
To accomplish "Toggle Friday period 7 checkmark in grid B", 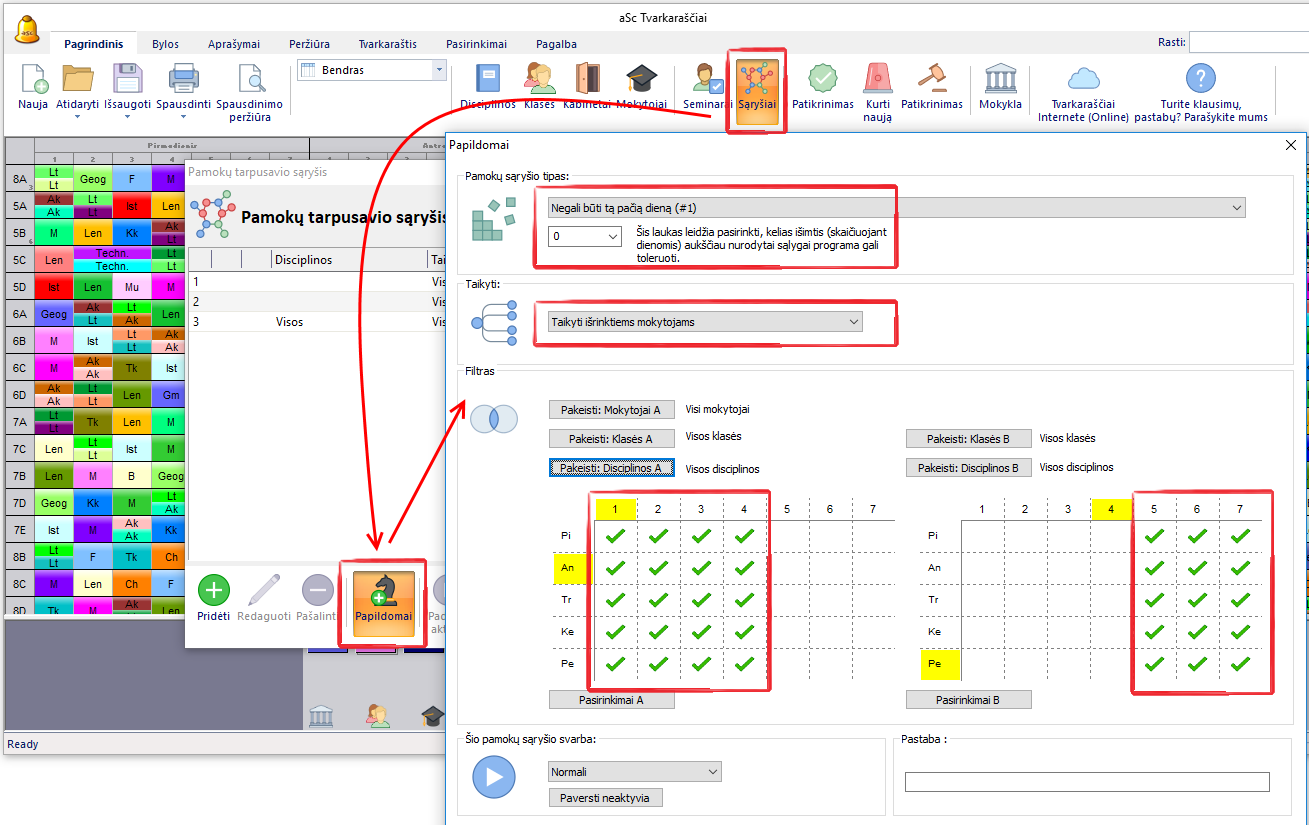I will pyautogui.click(x=1240, y=663).
